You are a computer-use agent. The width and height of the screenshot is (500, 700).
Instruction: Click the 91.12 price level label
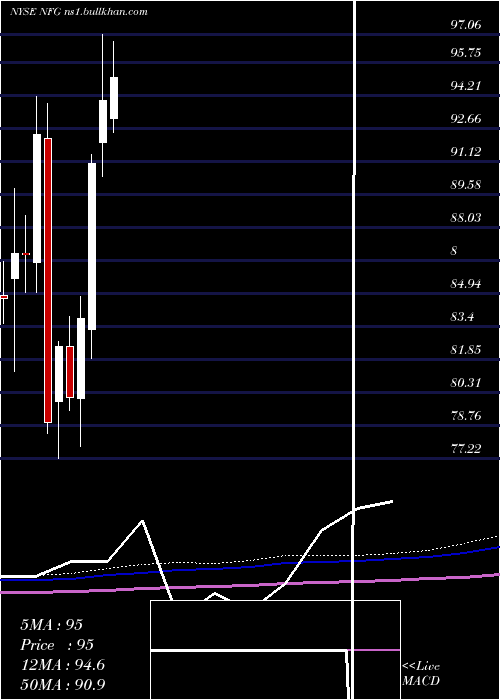[466, 152]
